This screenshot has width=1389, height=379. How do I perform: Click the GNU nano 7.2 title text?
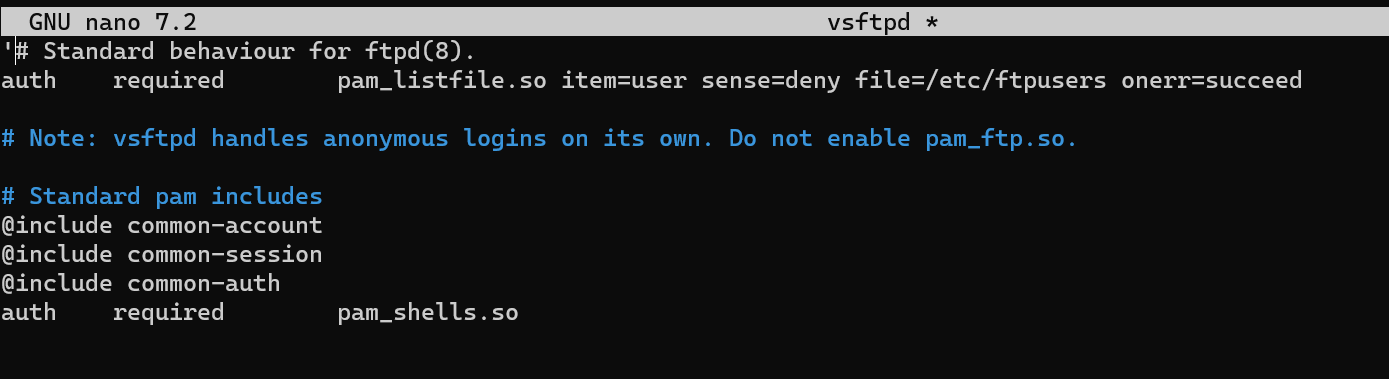[113, 21]
